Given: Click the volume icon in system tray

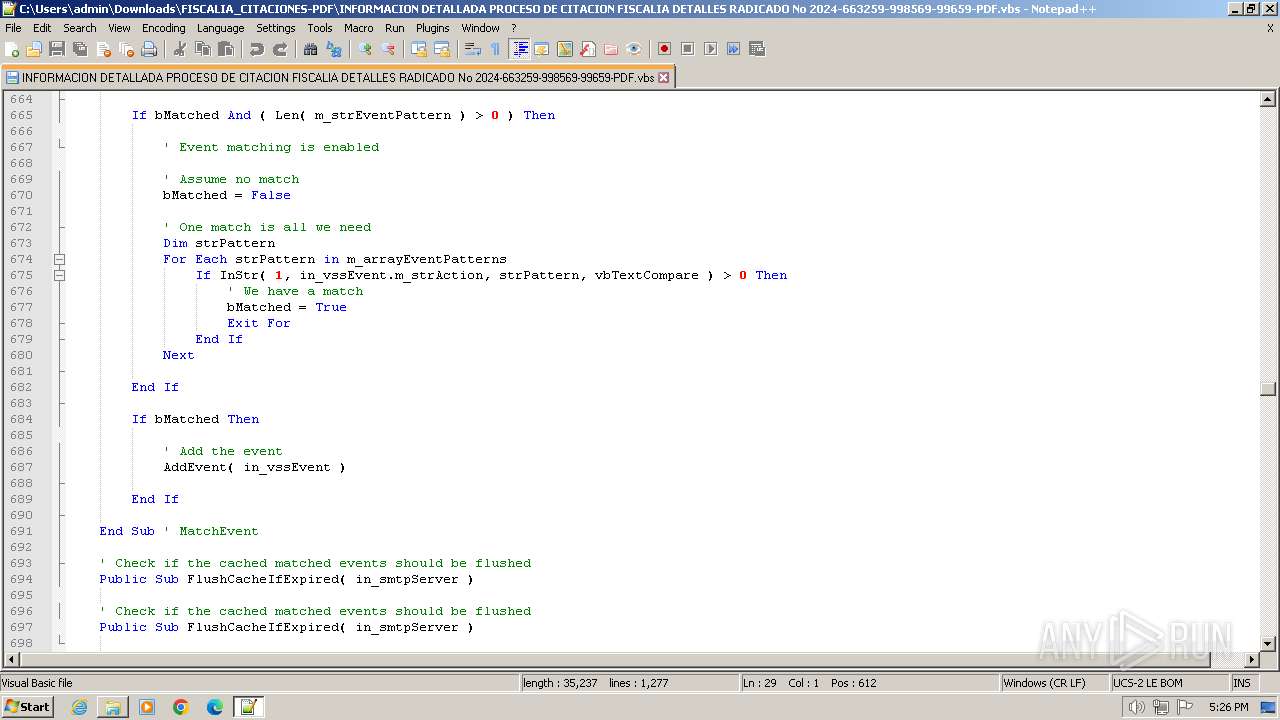Looking at the screenshot, I should [1136, 707].
